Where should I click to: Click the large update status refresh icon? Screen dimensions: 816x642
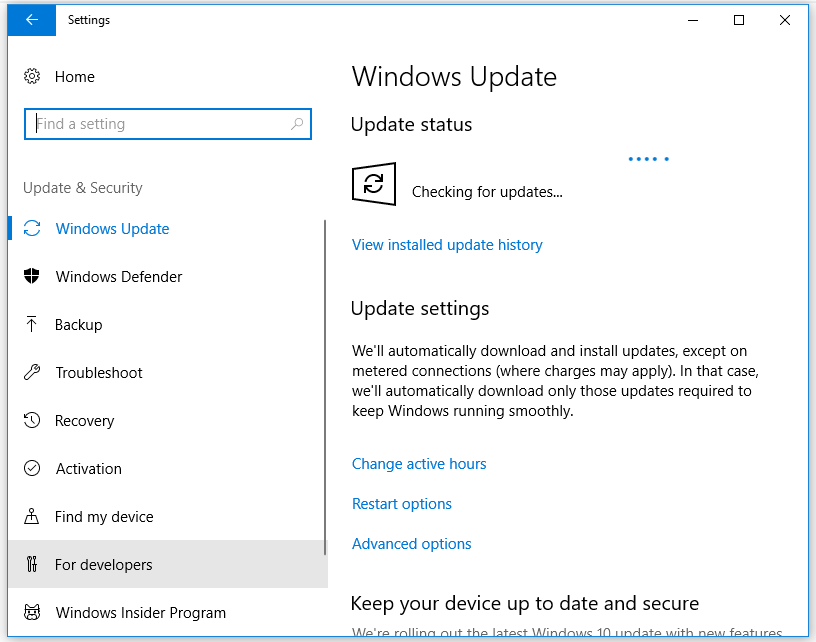pyautogui.click(x=374, y=184)
